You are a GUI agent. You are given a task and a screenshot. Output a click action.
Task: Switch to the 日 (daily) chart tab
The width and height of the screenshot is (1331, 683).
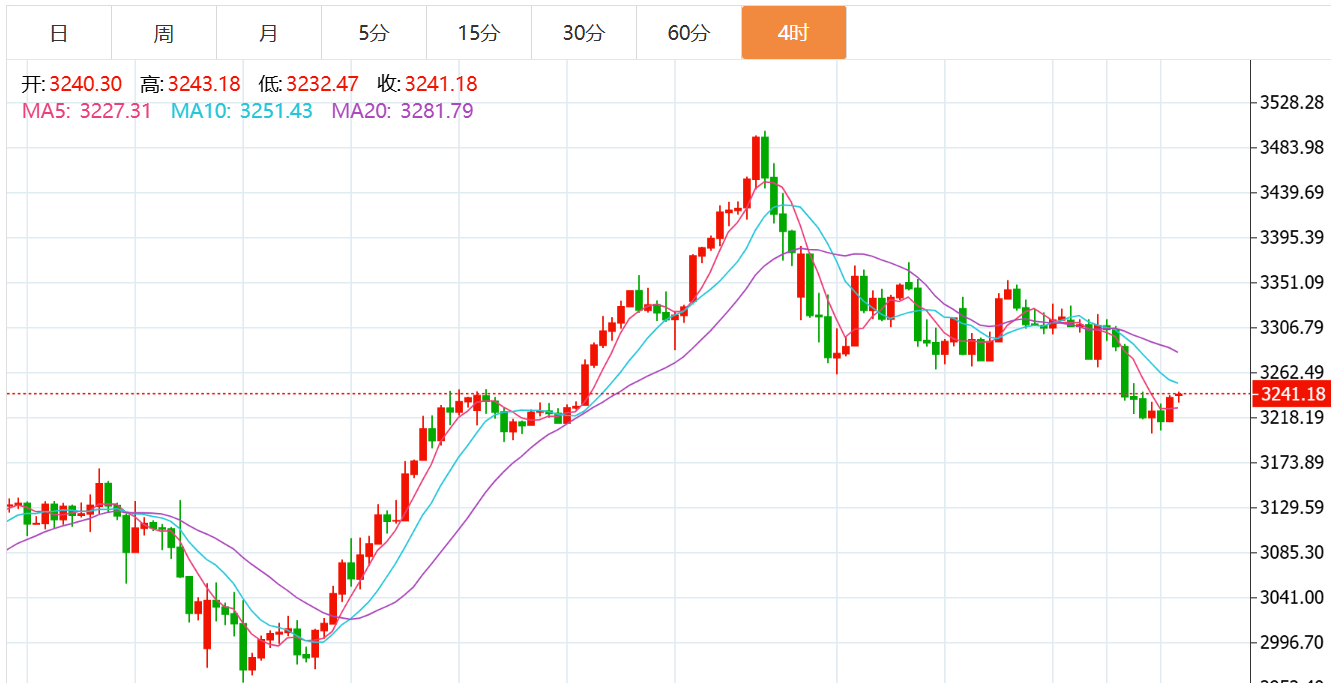(x=59, y=33)
